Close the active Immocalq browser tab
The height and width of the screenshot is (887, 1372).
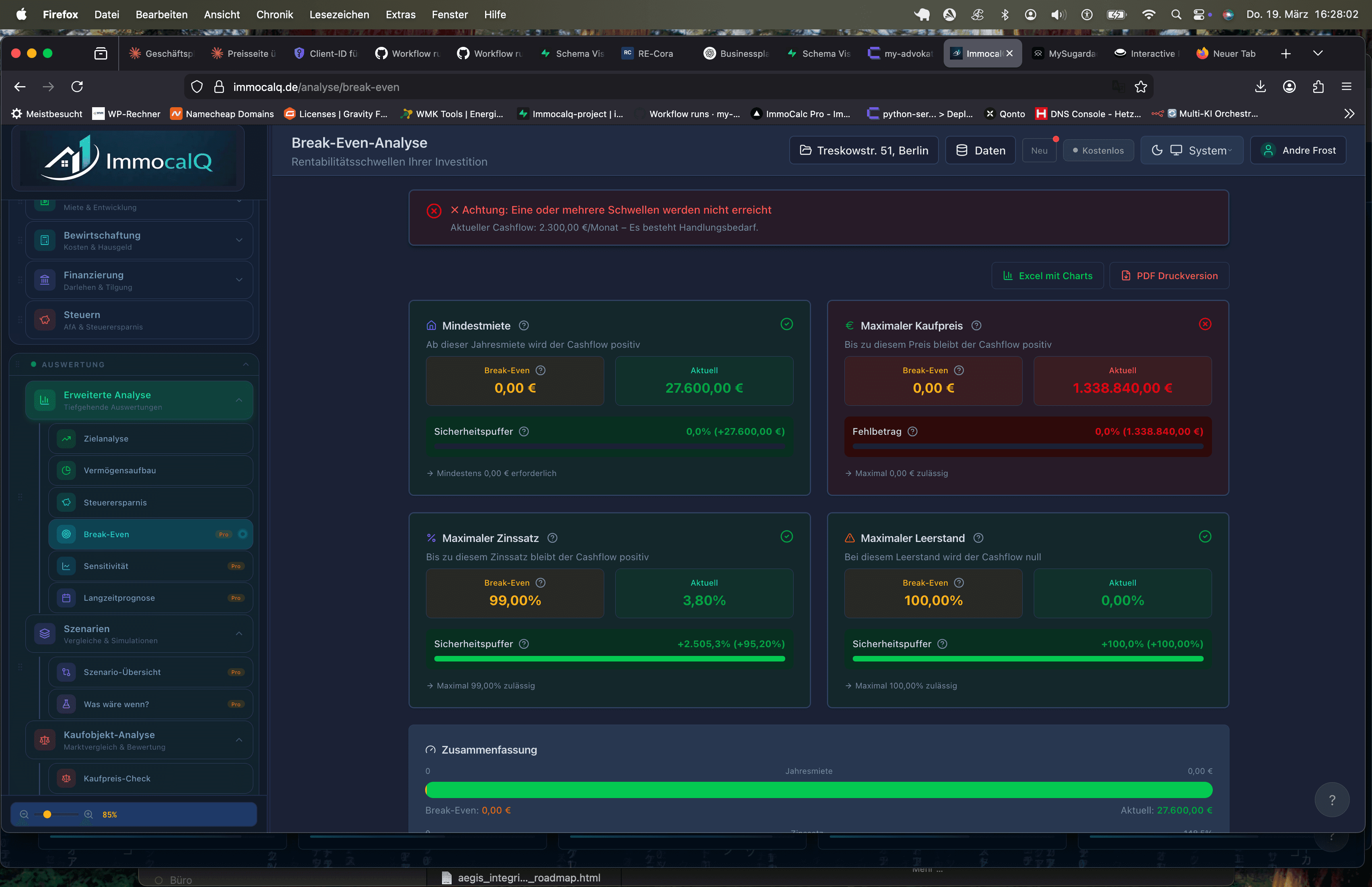pyautogui.click(x=1009, y=54)
